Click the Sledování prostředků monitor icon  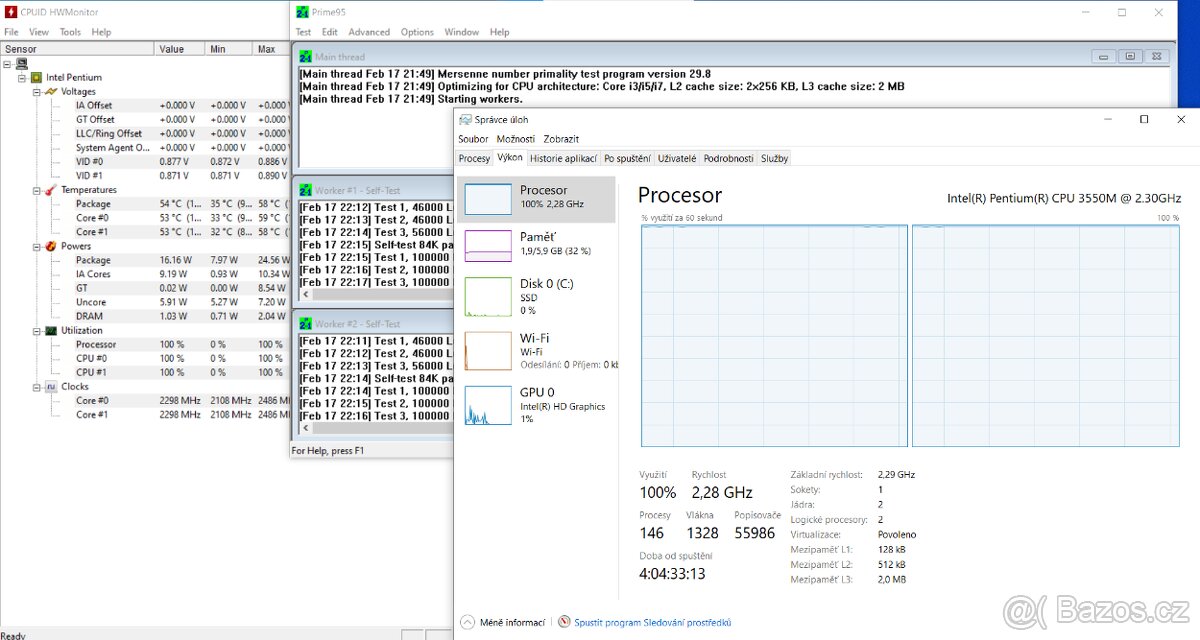565,622
